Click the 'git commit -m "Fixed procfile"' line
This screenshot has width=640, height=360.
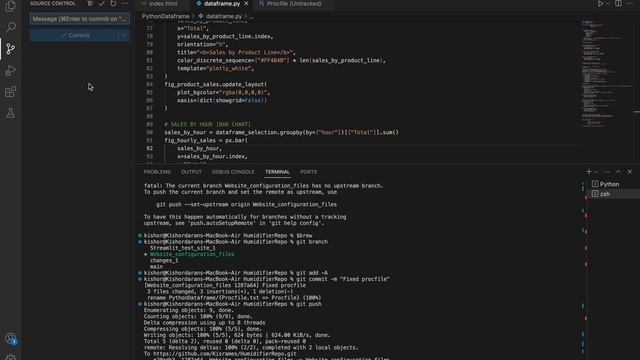coord(267,279)
